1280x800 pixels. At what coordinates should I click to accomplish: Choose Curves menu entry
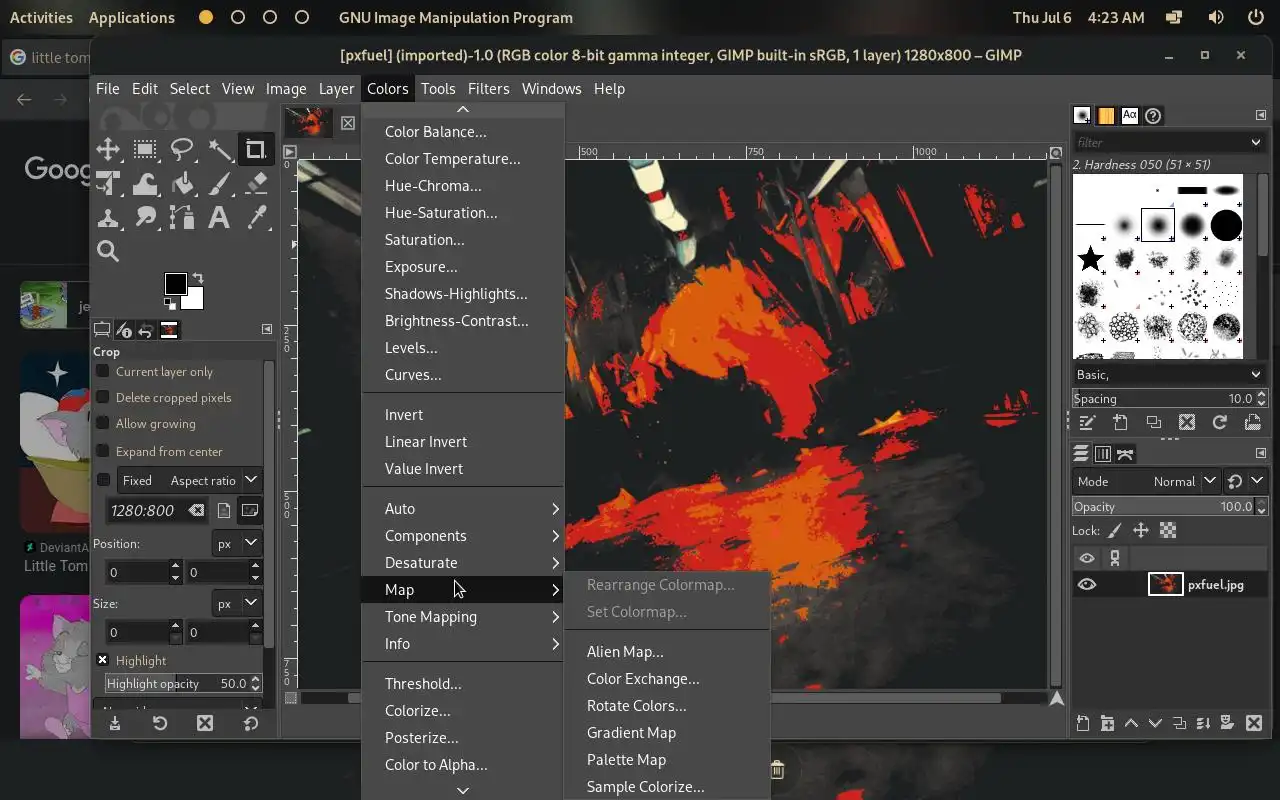tap(464, 375)
